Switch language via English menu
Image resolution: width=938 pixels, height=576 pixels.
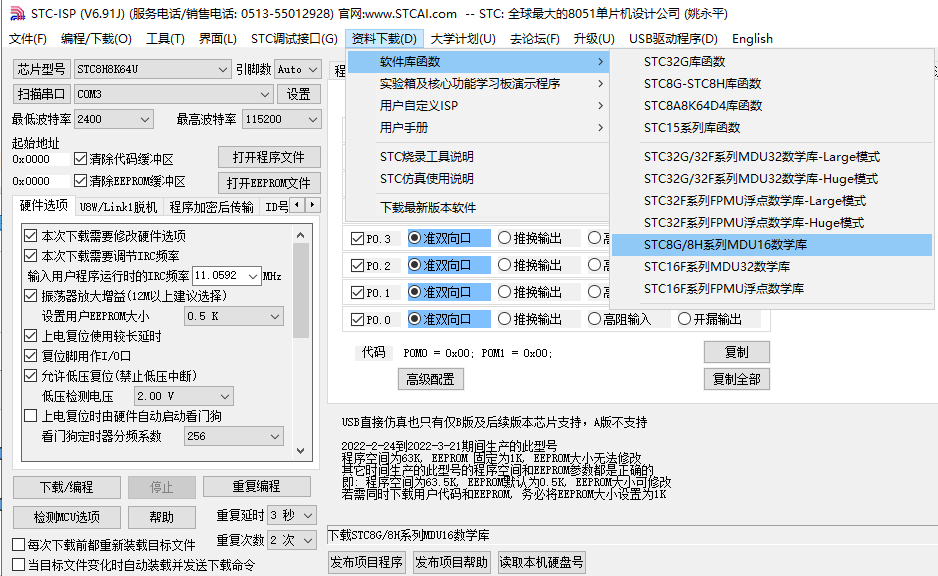tap(752, 39)
